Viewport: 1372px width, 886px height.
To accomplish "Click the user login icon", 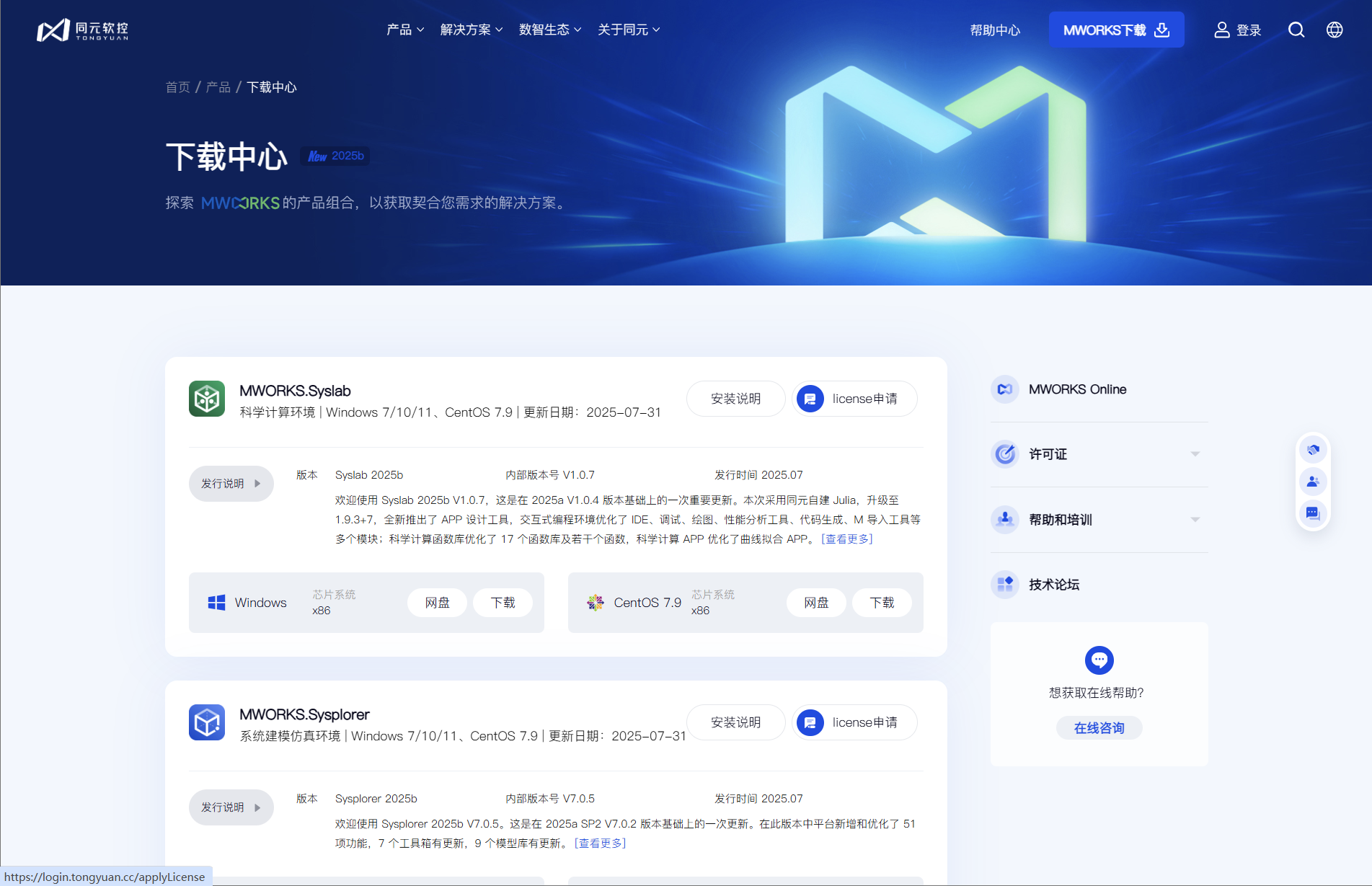I will coord(1221,30).
